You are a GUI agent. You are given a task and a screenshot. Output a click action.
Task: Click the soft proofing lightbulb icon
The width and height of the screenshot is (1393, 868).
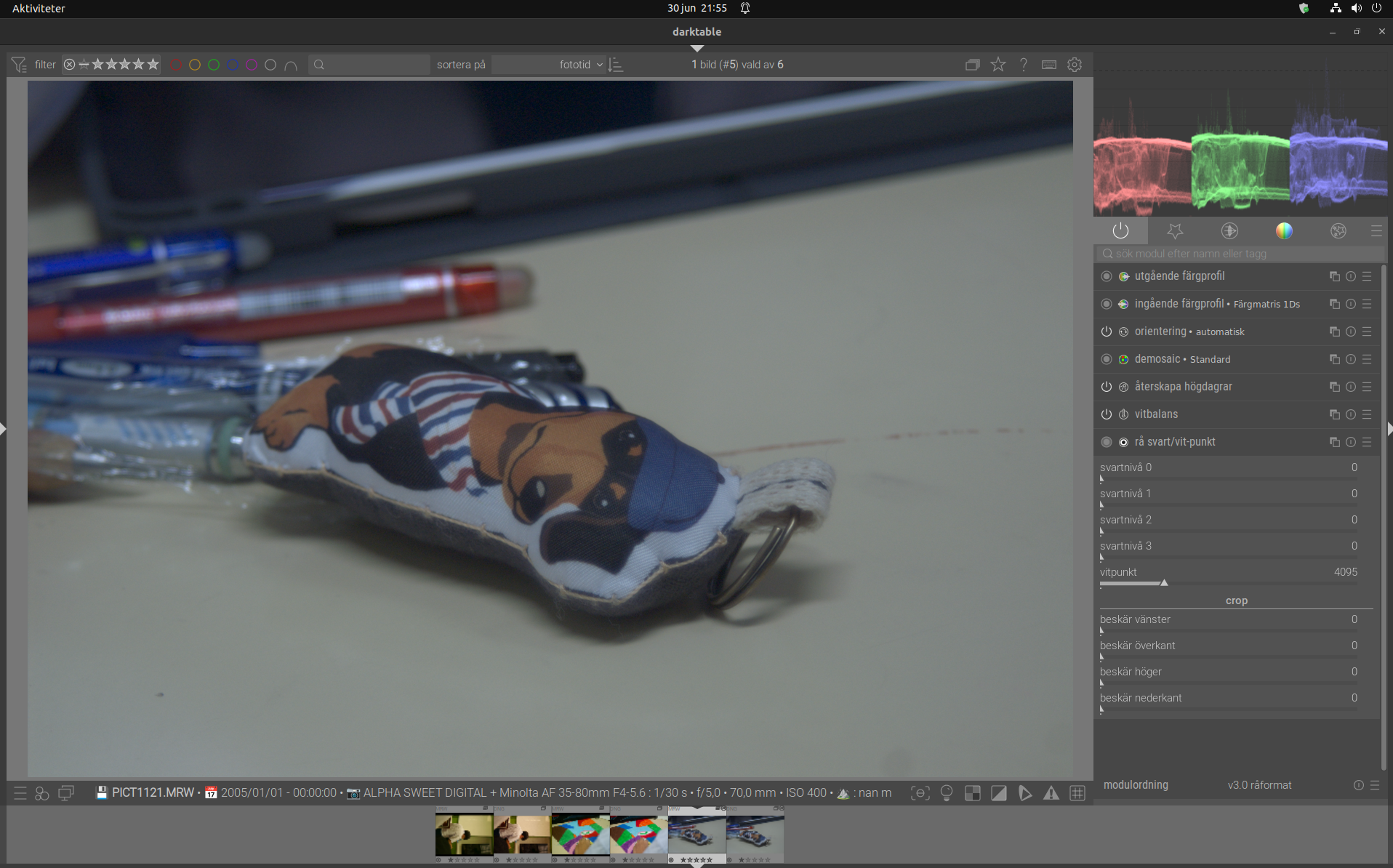[946, 793]
